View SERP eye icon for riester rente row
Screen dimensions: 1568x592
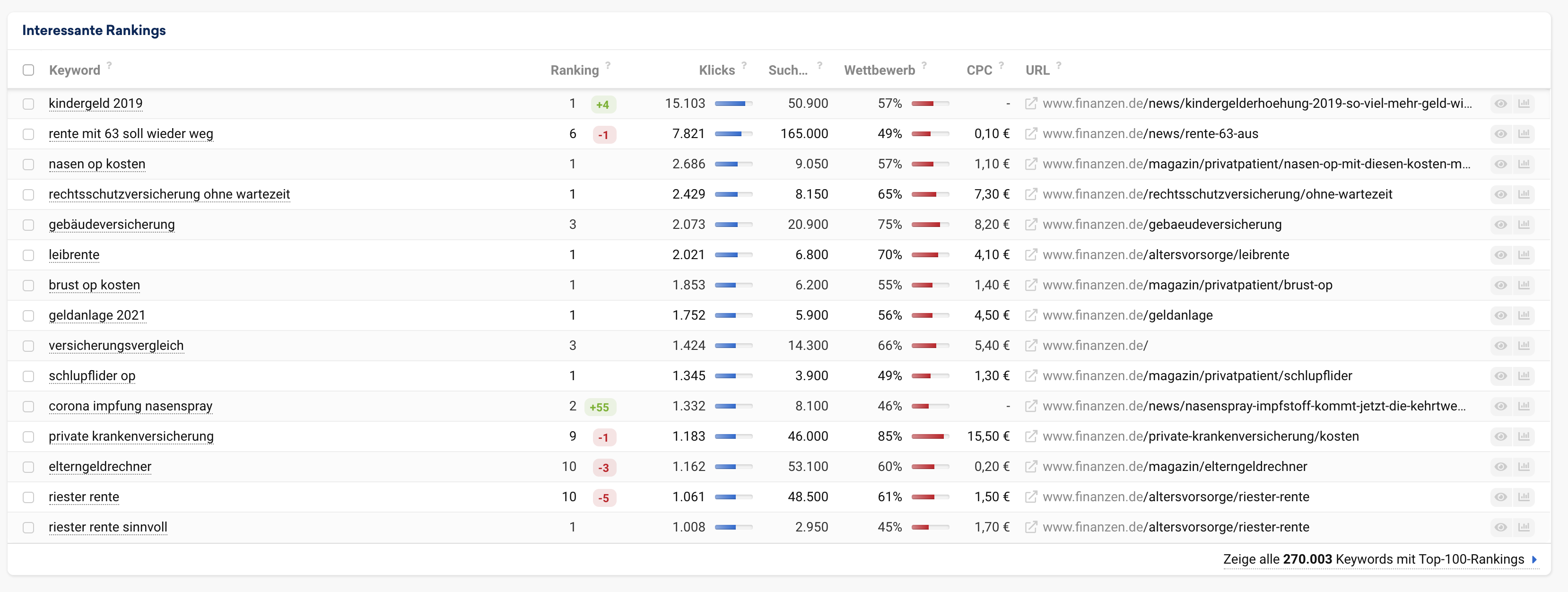pyautogui.click(x=1500, y=497)
